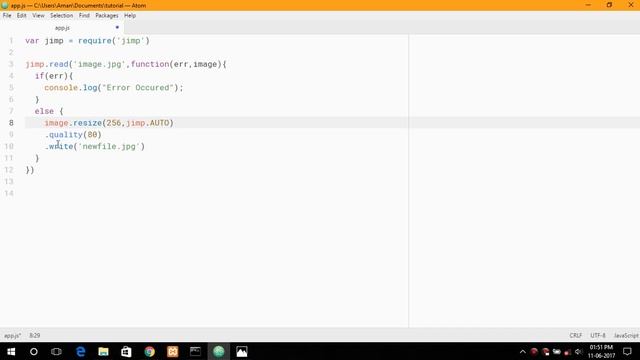Restore down the Atom window
The image size is (640, 360).
[x=609, y=5]
